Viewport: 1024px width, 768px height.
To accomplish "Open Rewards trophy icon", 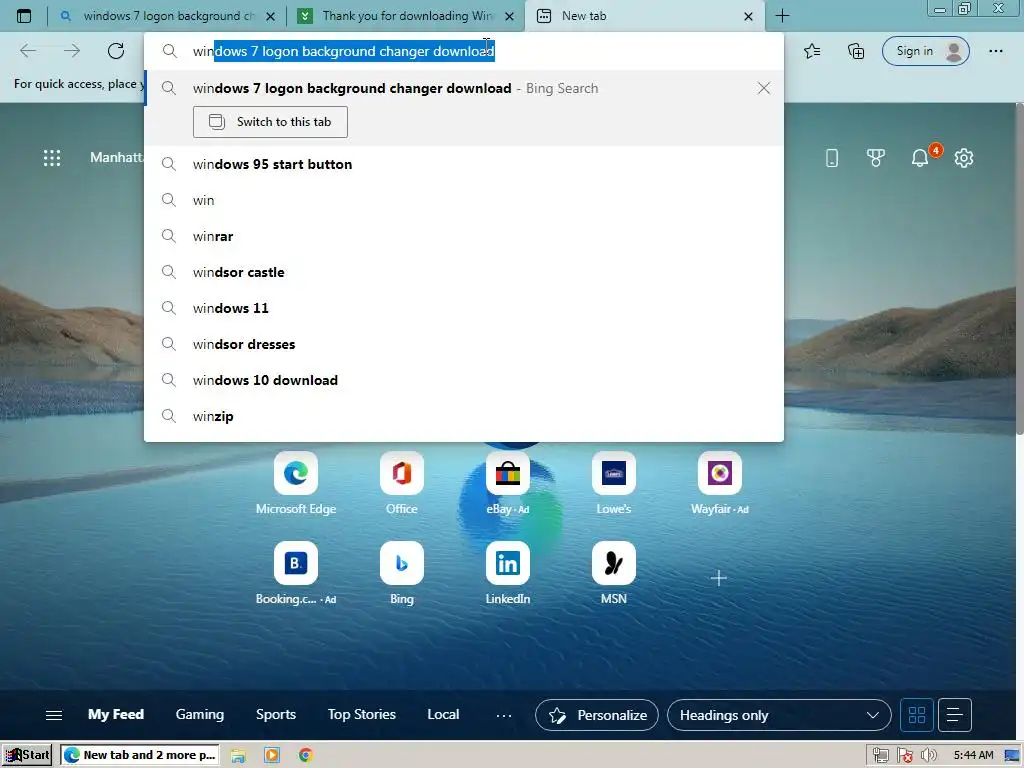I will click(875, 157).
